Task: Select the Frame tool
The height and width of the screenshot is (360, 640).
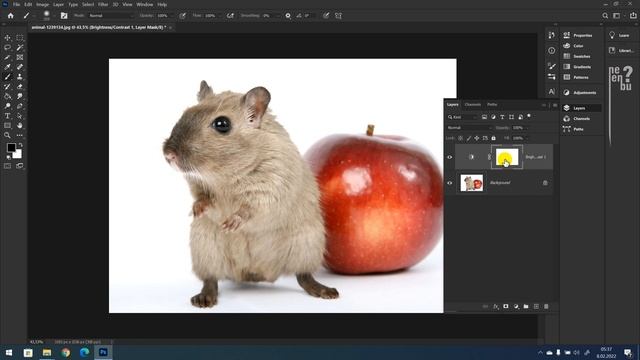Action: (x=20, y=57)
